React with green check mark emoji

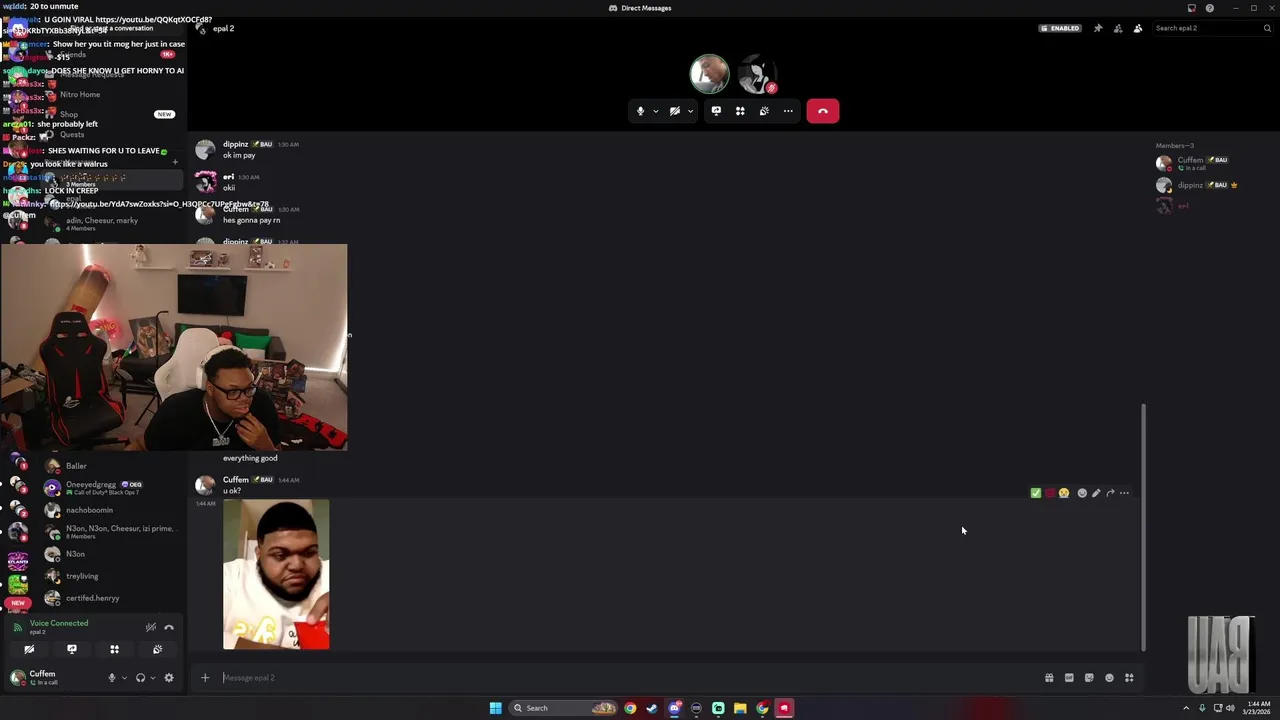coord(1036,493)
